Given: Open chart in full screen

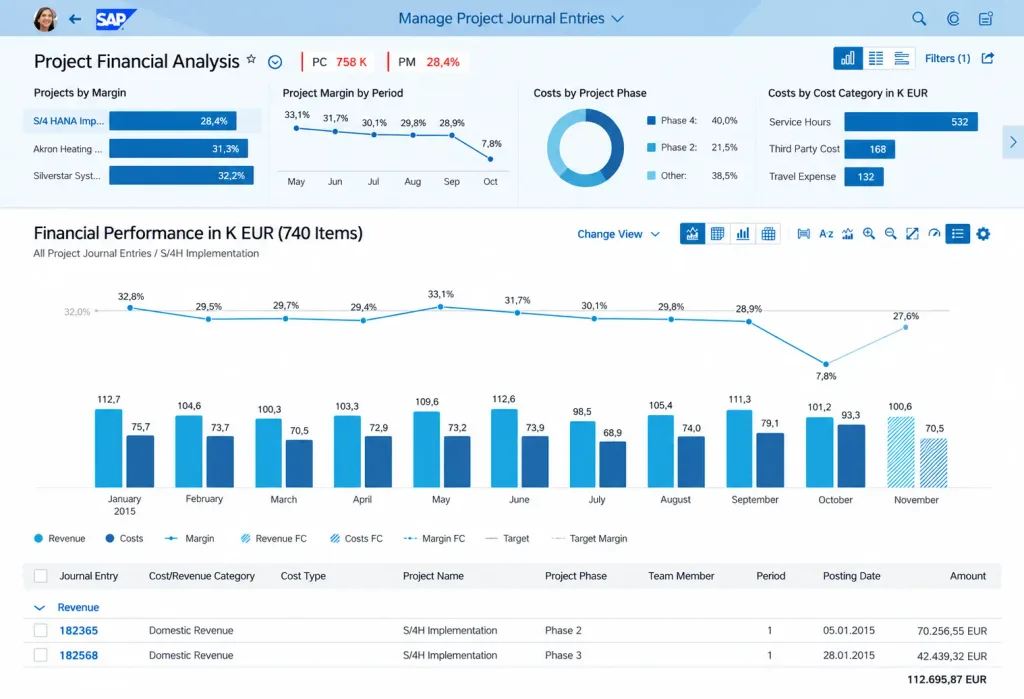Looking at the screenshot, I should click(912, 233).
